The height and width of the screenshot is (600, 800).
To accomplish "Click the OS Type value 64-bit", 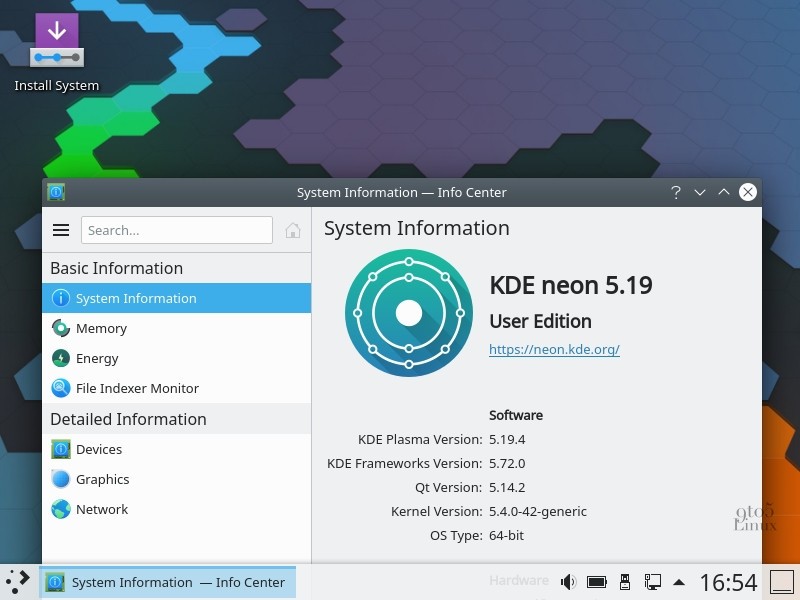I will pos(506,535).
